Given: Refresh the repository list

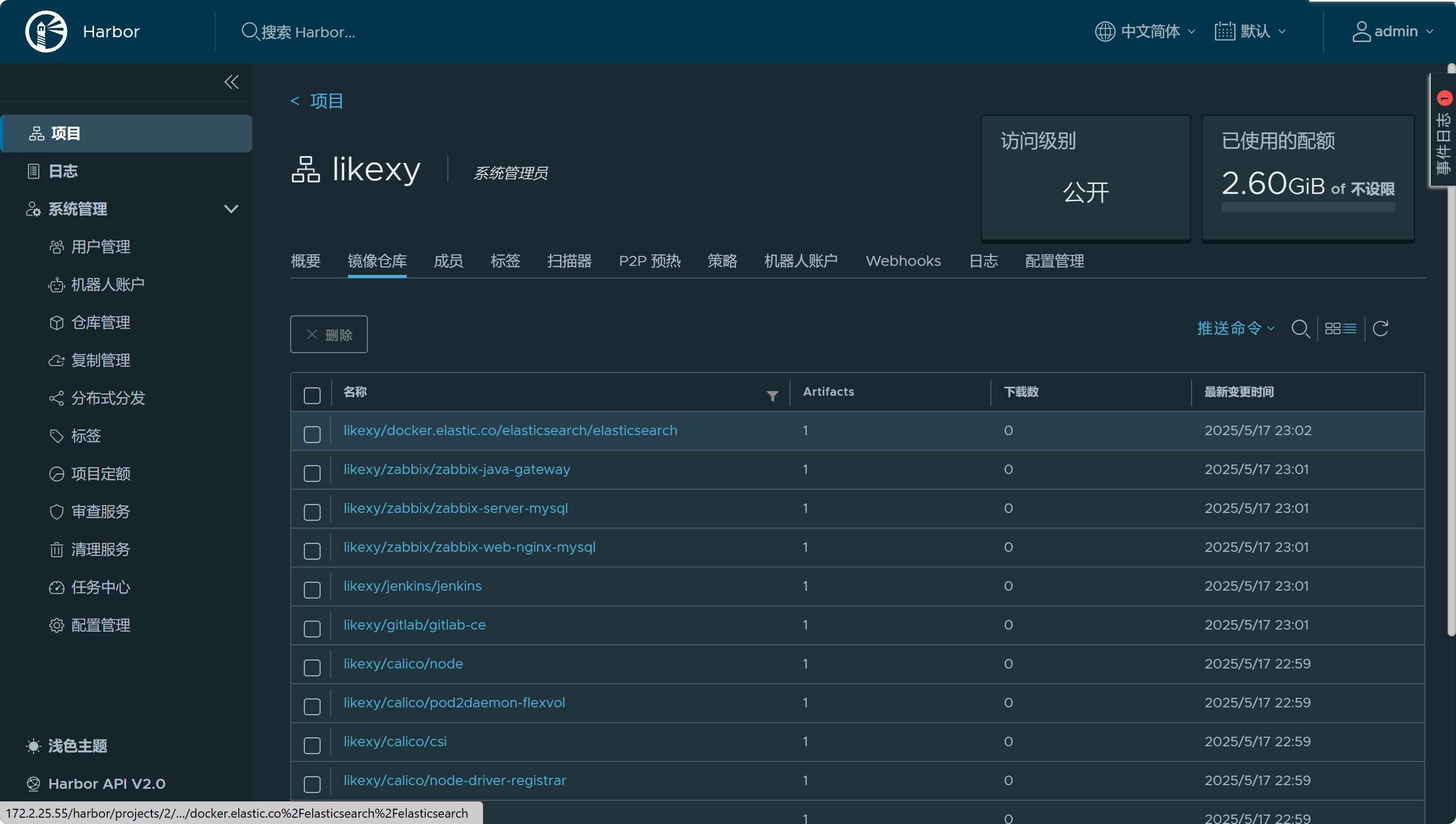Looking at the screenshot, I should pos(1380,328).
